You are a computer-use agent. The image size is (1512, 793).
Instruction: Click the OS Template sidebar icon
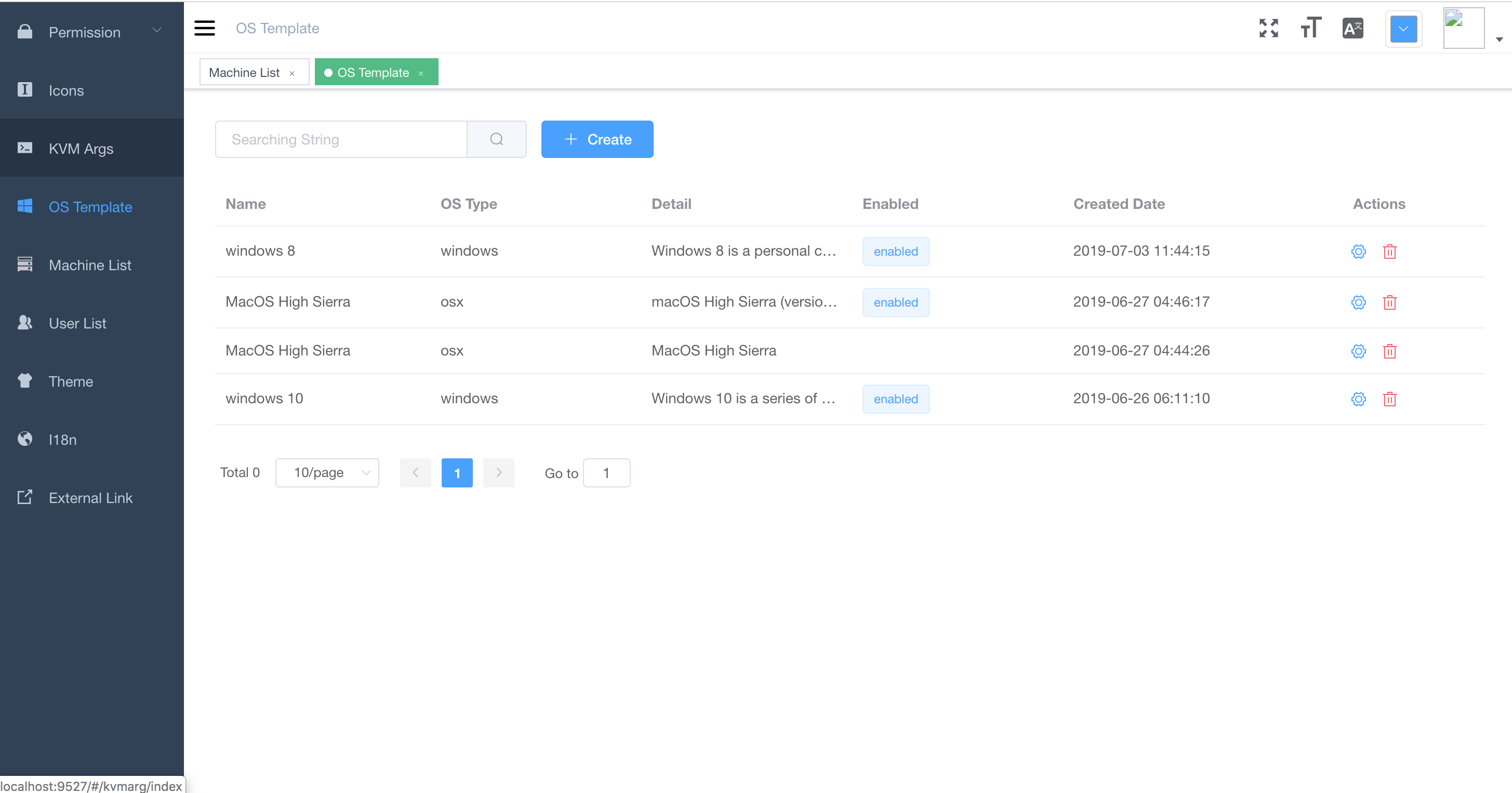tap(25, 207)
